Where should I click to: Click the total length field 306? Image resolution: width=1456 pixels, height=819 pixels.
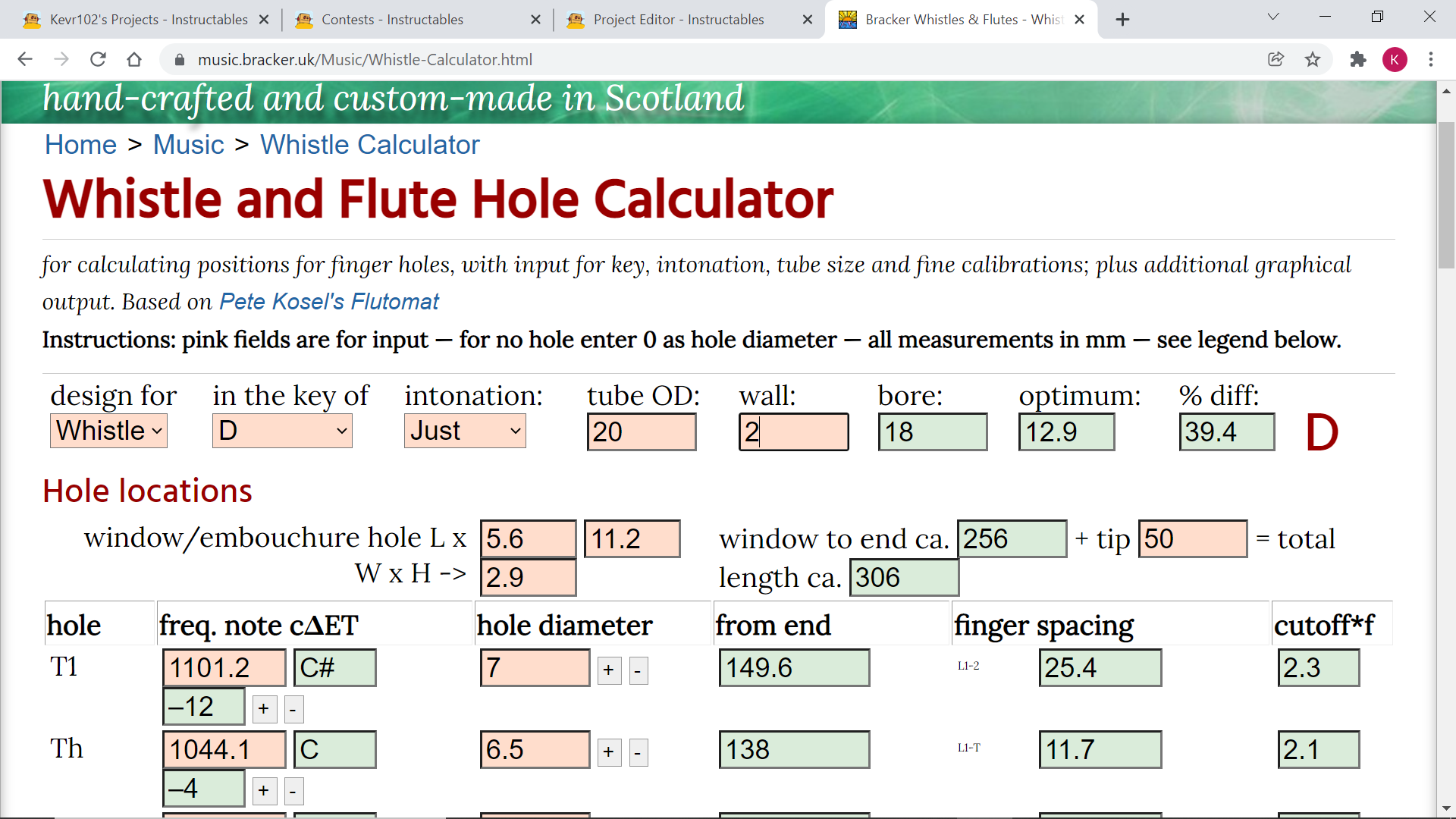(905, 578)
